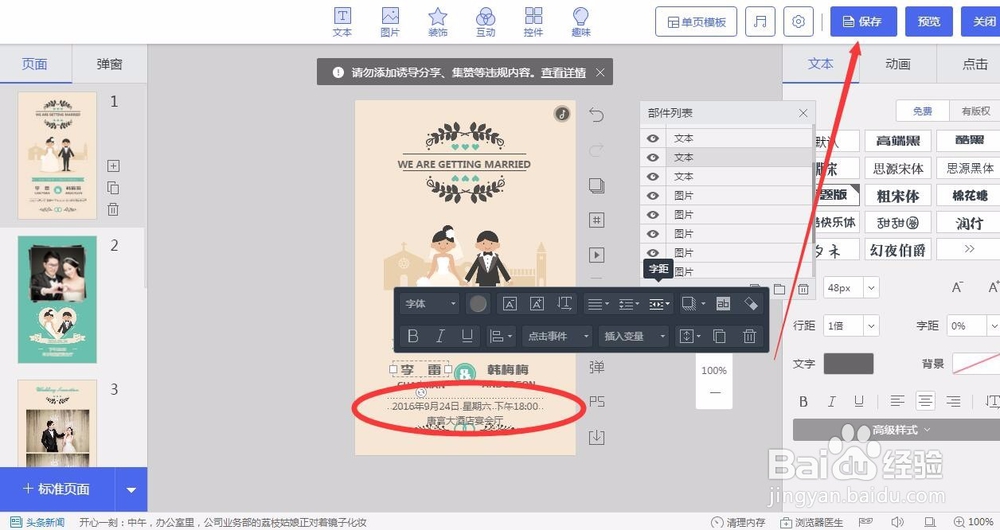Viewport: 1000px width, 530px height.
Task: Click the 弹 icon beside the canvas
Action: [597, 367]
